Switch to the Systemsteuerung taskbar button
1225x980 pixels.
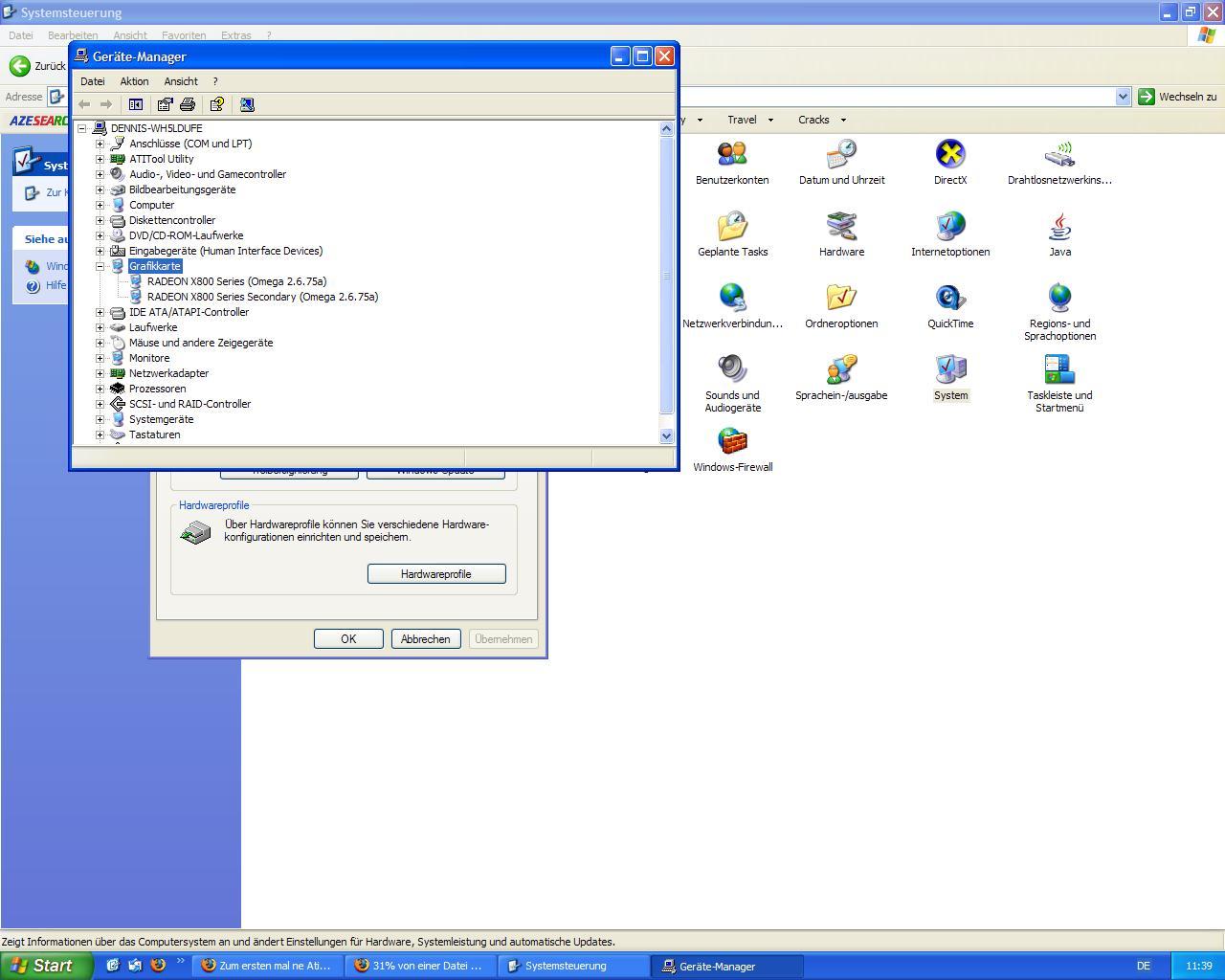pos(573,966)
